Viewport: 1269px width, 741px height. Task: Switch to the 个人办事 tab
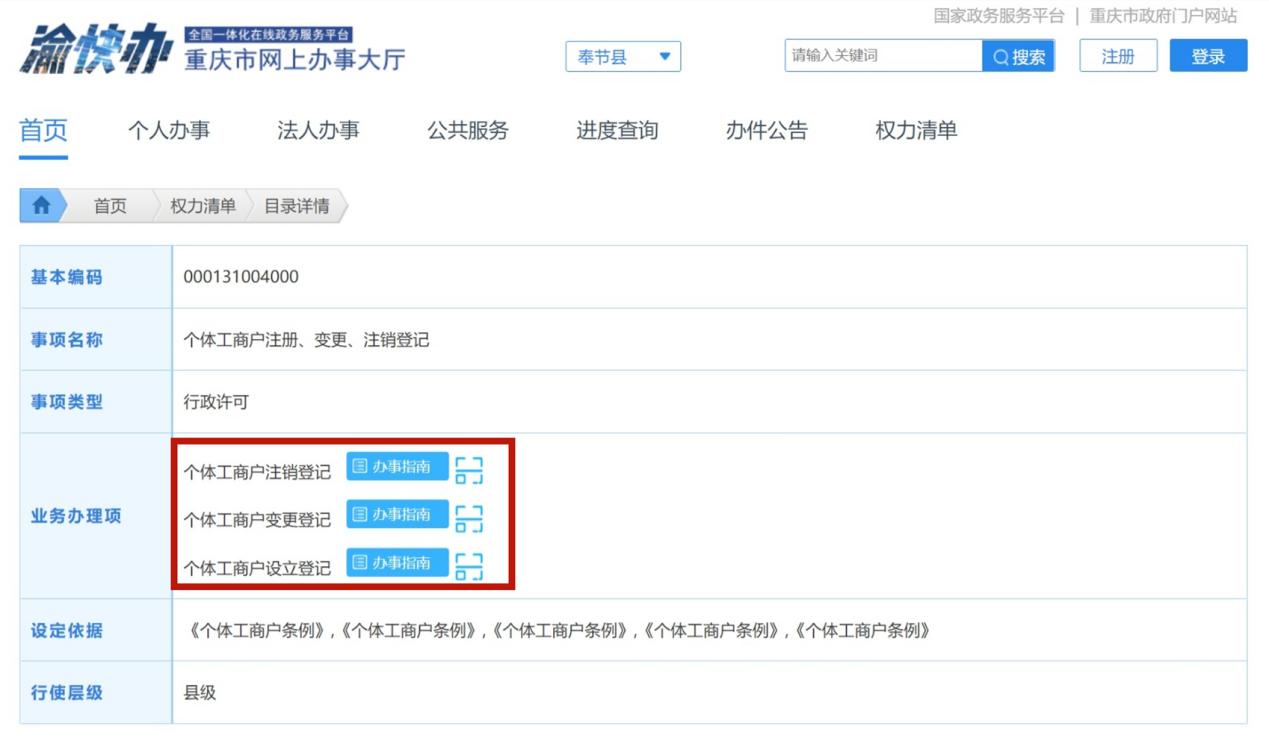169,130
